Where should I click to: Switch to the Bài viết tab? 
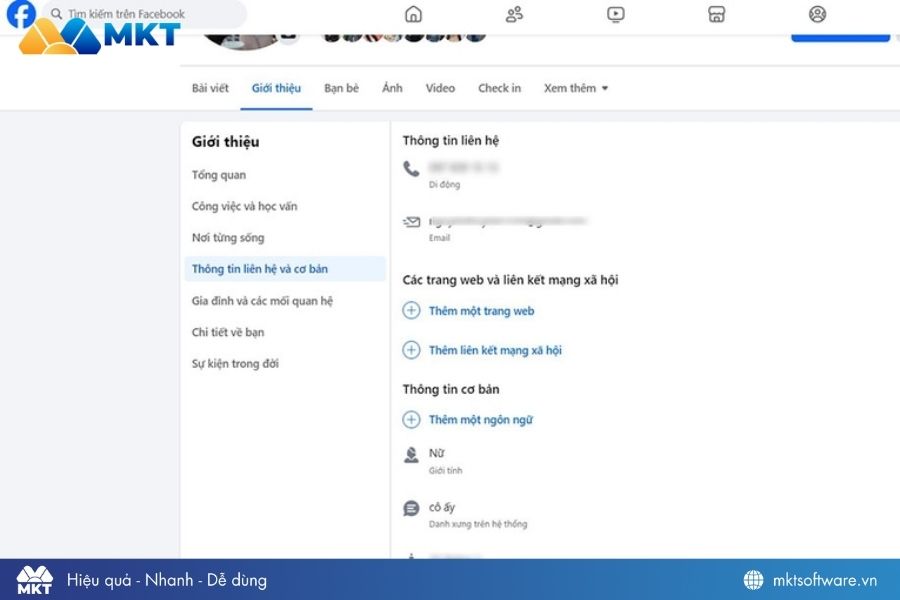(210, 88)
